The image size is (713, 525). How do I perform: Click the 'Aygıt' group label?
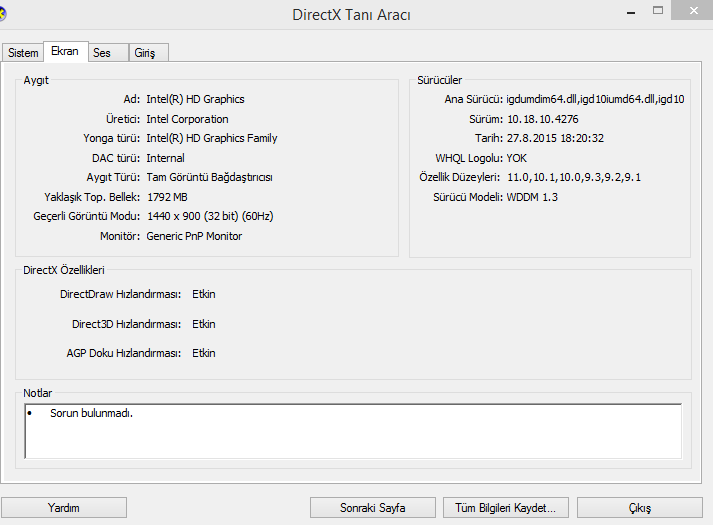(x=36, y=80)
